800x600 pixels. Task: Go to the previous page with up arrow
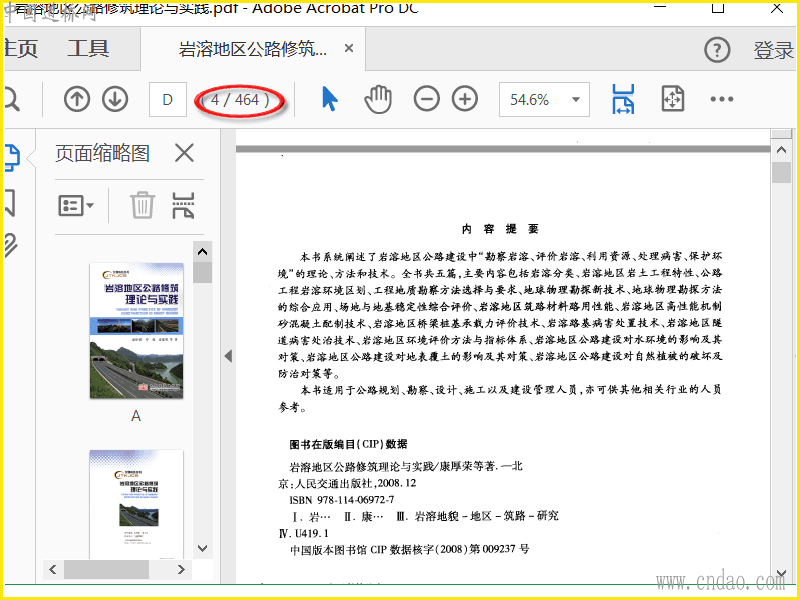click(77, 99)
